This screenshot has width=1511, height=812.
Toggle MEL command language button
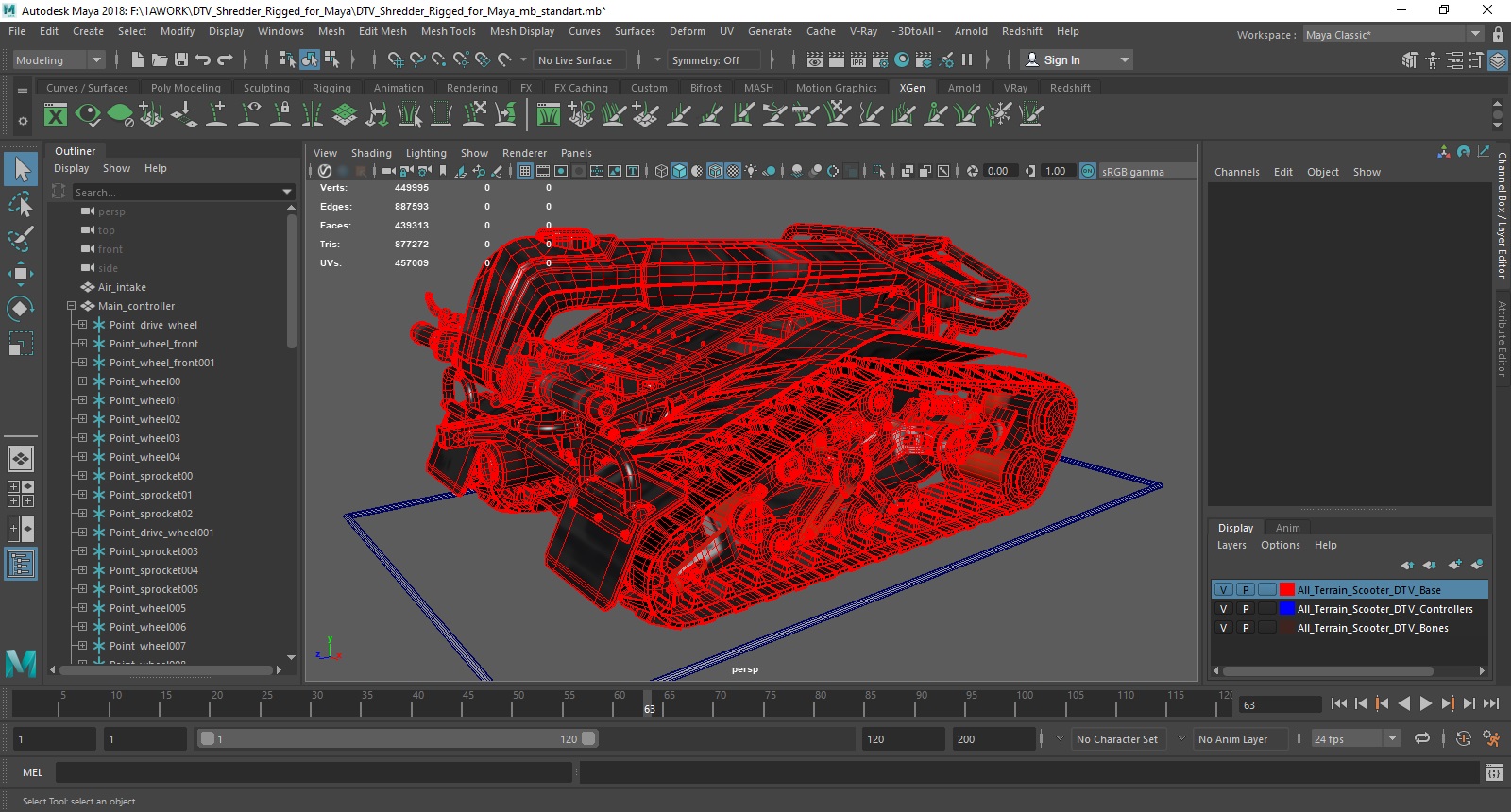[33, 772]
